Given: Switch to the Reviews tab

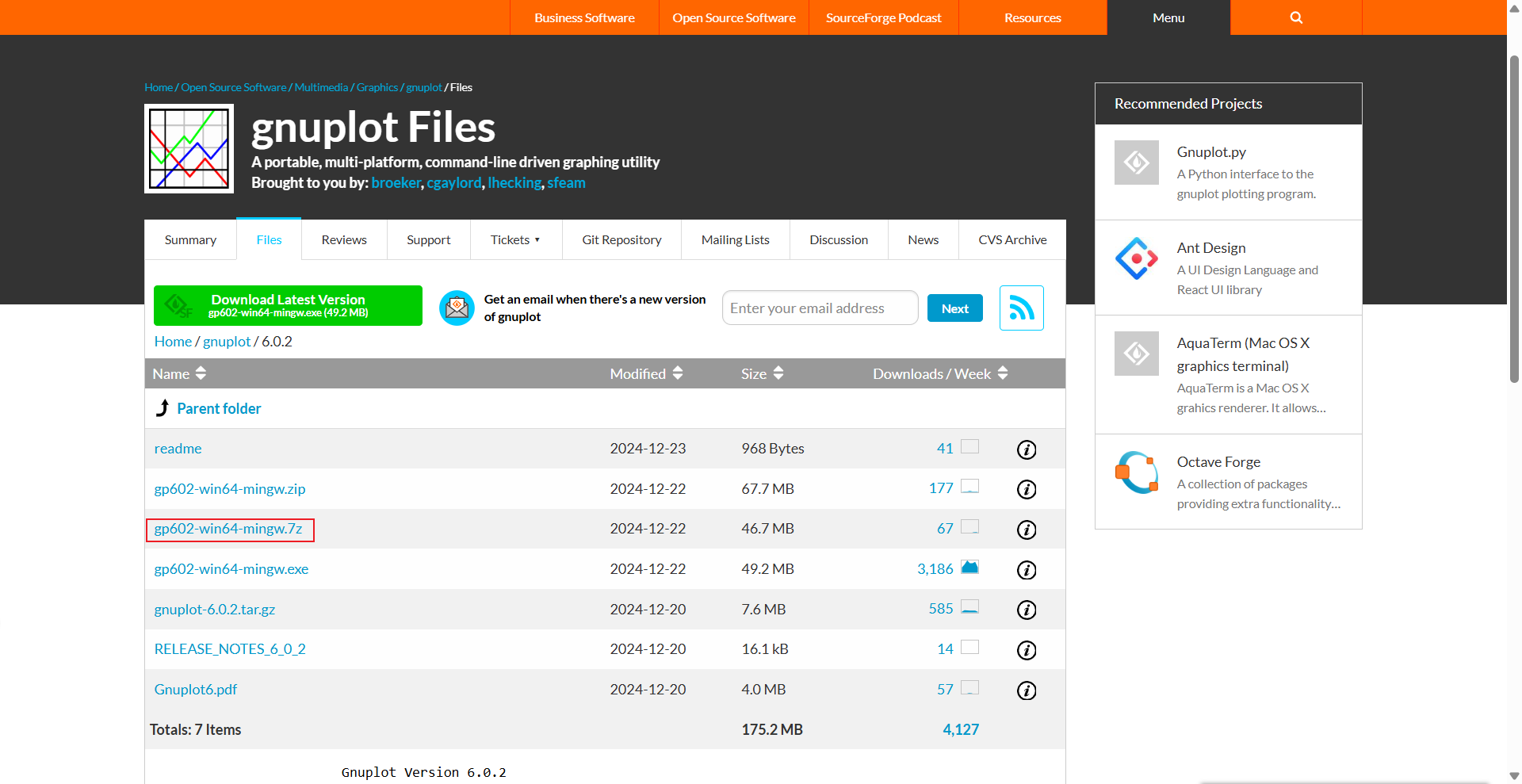Looking at the screenshot, I should [344, 239].
